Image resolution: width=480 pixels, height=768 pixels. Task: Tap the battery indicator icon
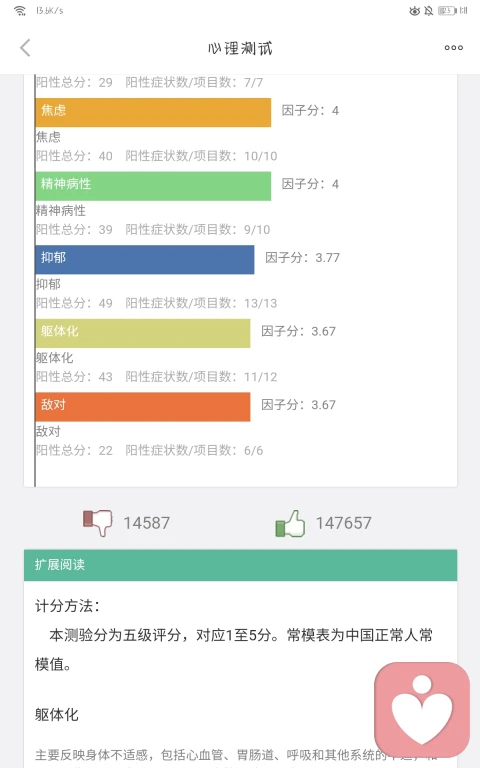(447, 10)
